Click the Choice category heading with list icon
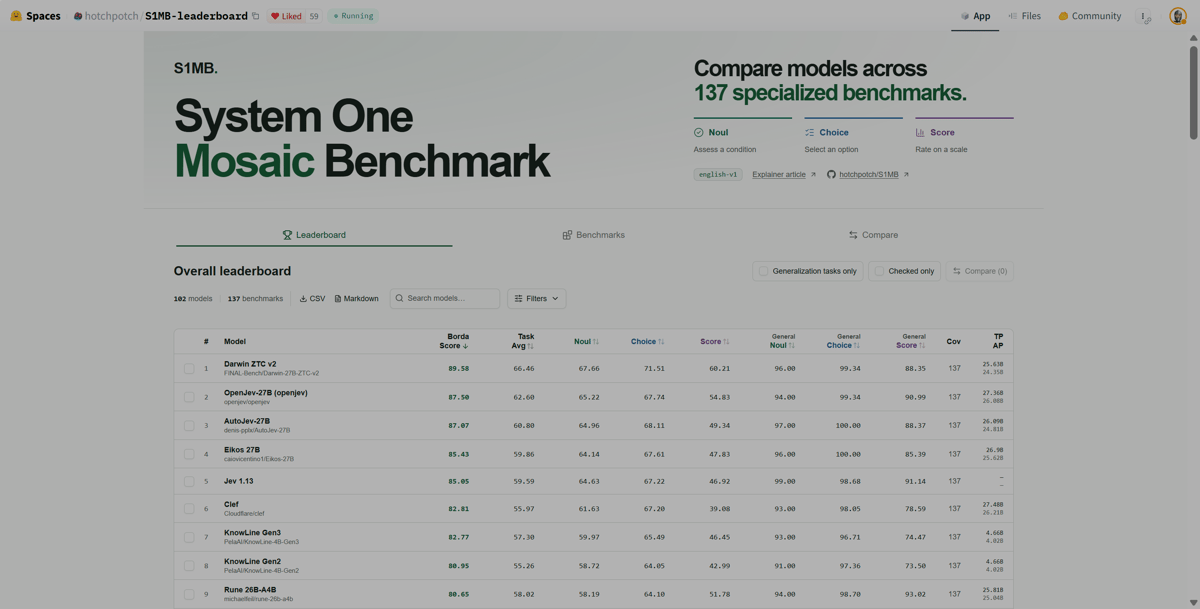The width and height of the screenshot is (1200, 609). pos(827,132)
